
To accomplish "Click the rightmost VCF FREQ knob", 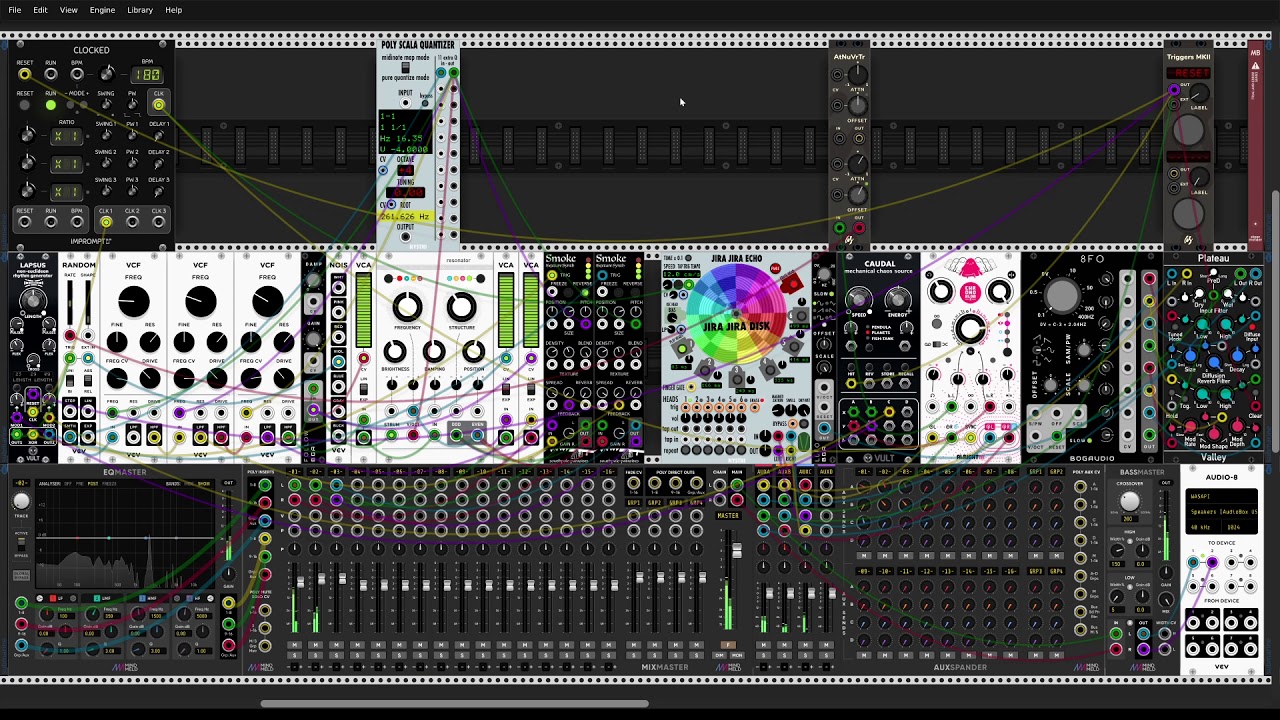I will [x=267, y=301].
